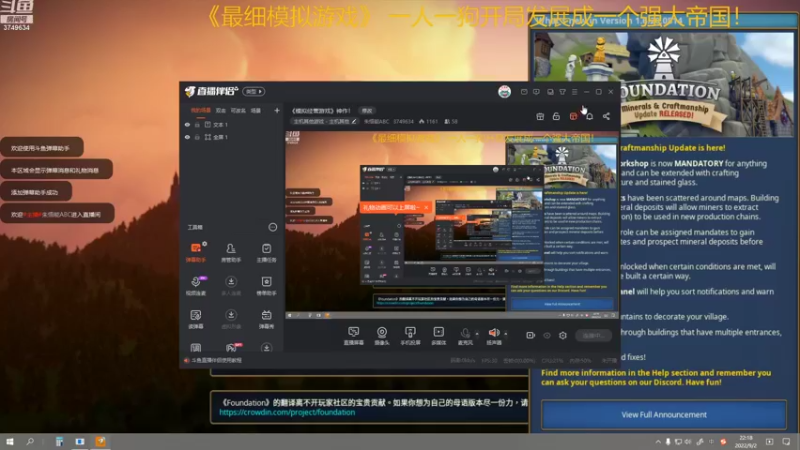Collapse the 工具箱 toolbox panel
Viewport: 800px width, 450px height.
coord(273,227)
